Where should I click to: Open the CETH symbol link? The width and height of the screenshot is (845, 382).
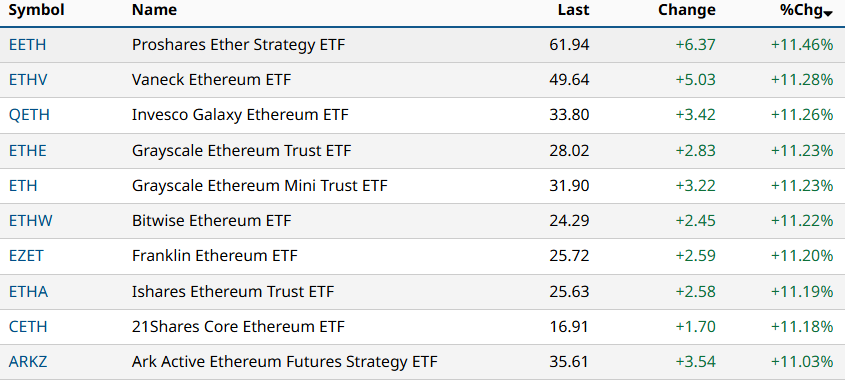(28, 327)
